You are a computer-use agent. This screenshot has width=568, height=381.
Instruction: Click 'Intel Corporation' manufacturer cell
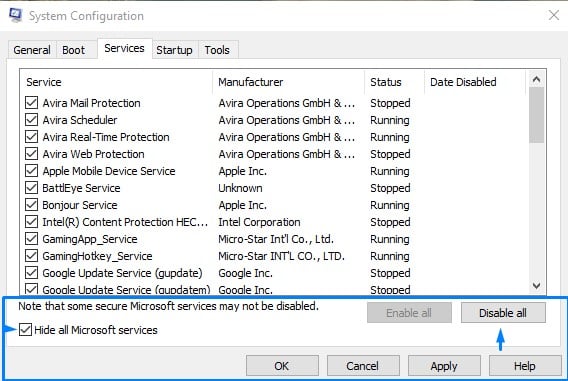point(259,222)
